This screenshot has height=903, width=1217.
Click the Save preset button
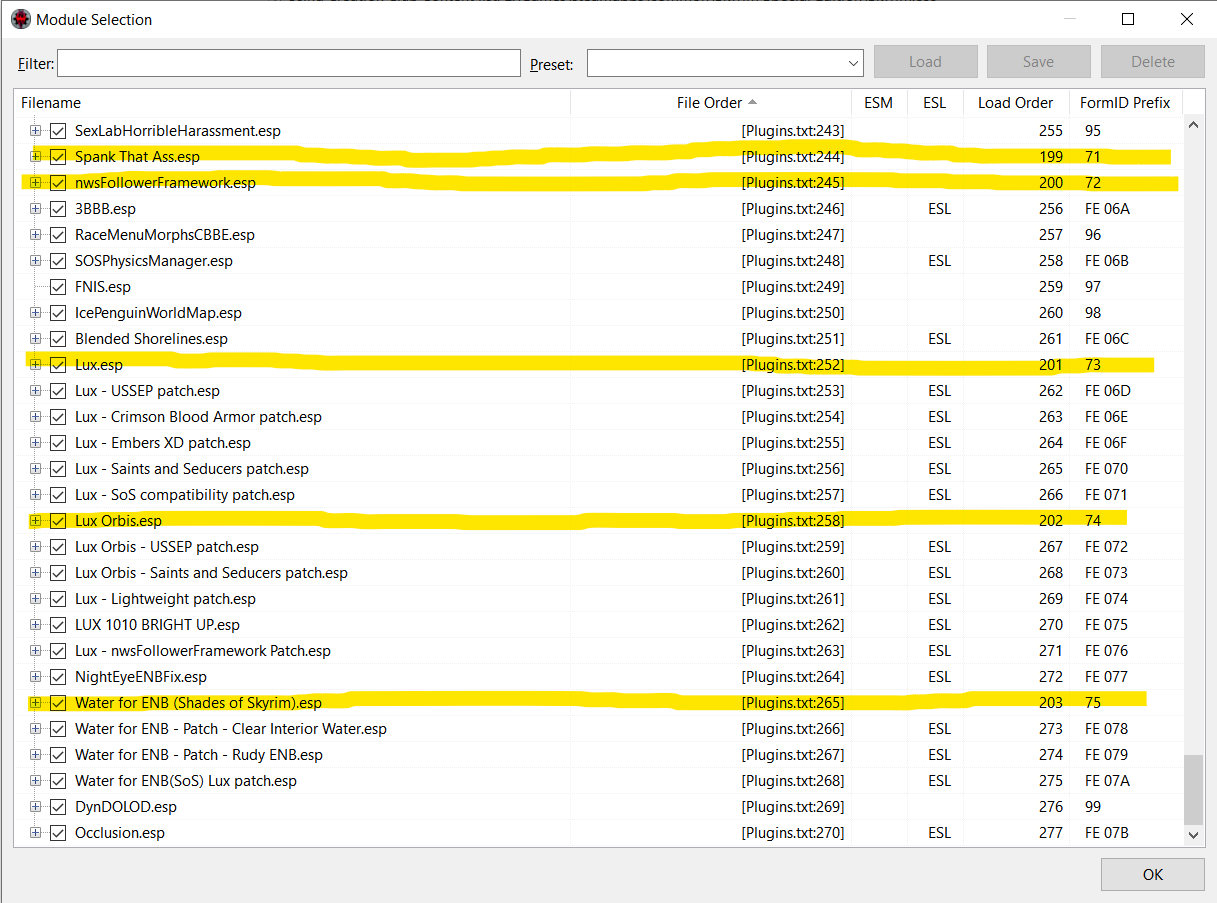click(1038, 62)
